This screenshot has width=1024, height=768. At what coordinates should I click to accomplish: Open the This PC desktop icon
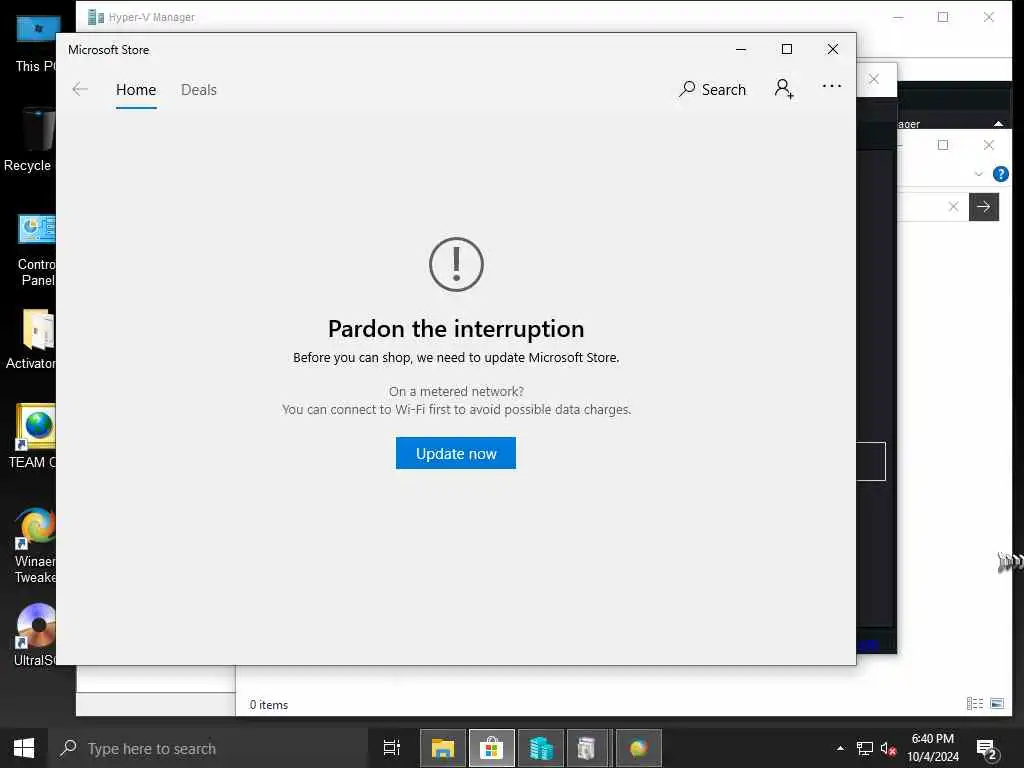coord(35,42)
